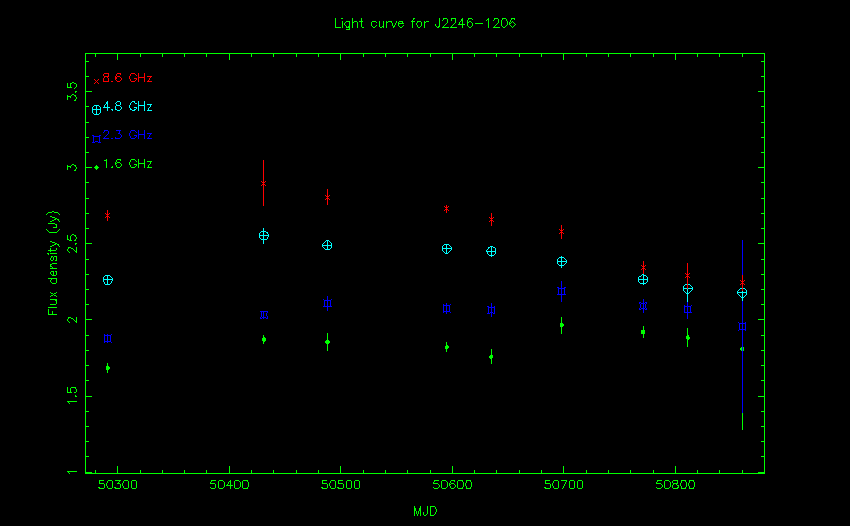The image size is (850, 526).
Task: Select the green 1.6 GHz point near MJD 50430
Action: click(x=264, y=340)
